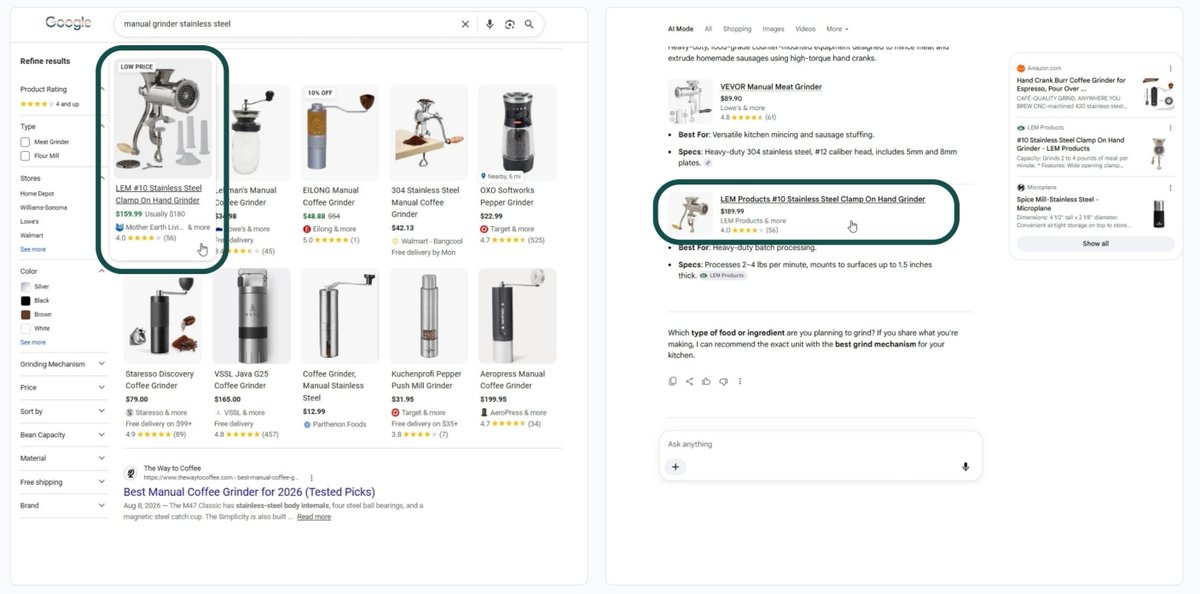Viewport: 1200px width, 594px height.
Task: Open the VEVOR Manual Meat Grinder link
Action: 771,87
